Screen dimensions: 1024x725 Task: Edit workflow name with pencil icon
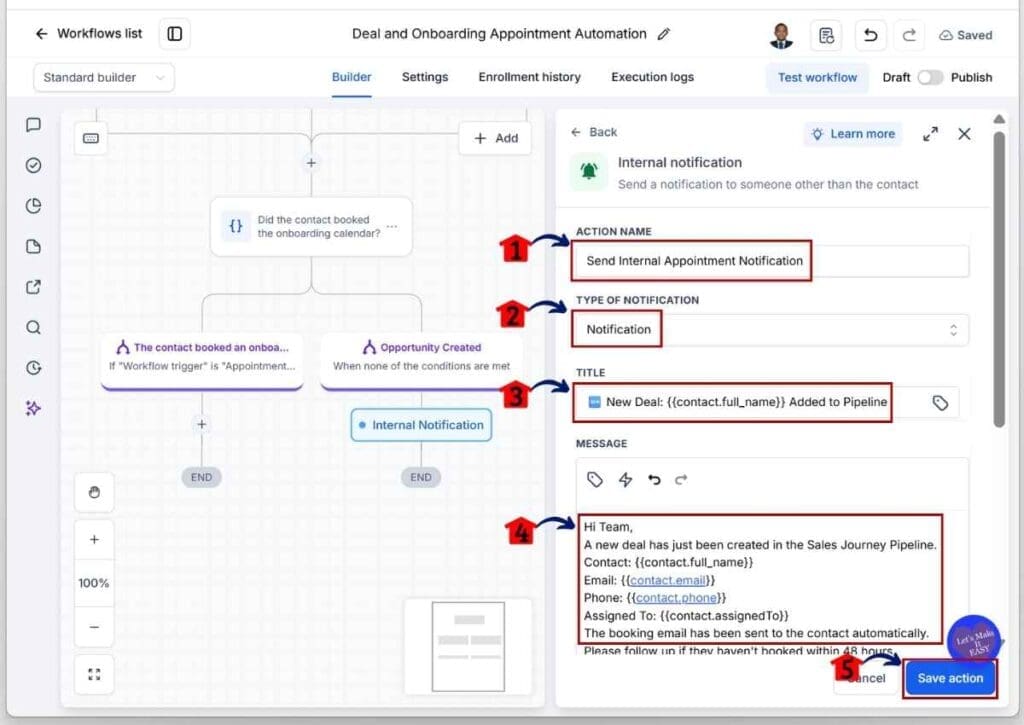click(x=664, y=34)
